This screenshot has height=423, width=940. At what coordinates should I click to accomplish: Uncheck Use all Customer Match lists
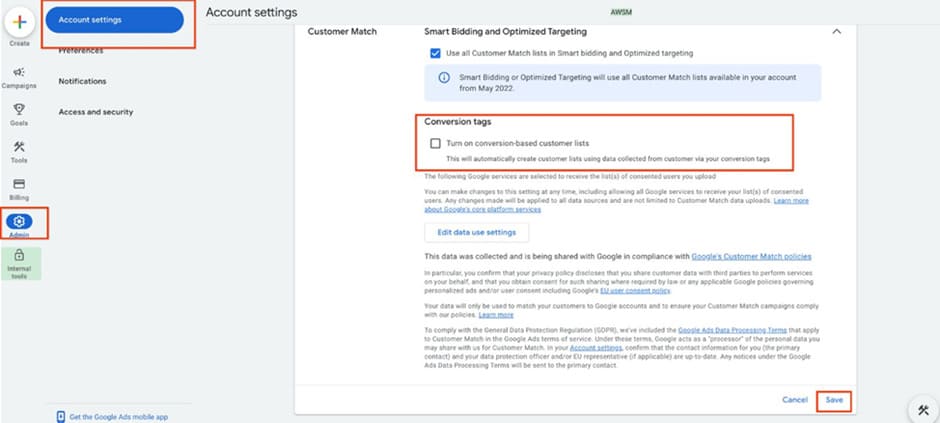point(434,53)
